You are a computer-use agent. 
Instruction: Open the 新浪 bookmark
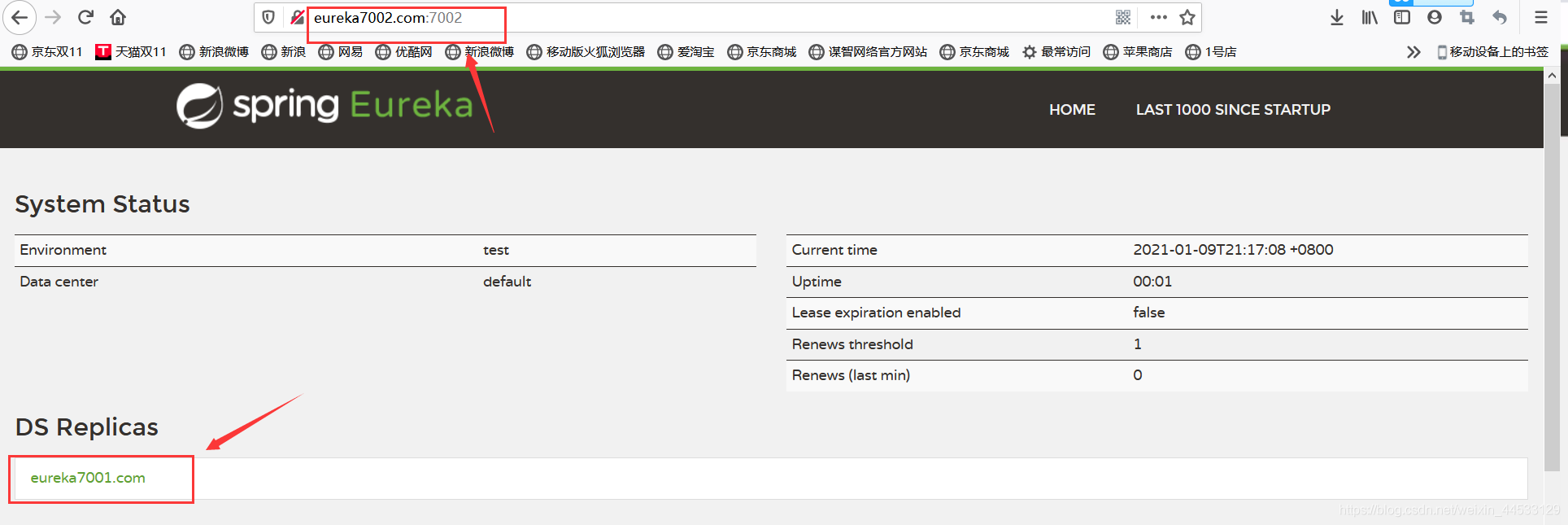(284, 52)
